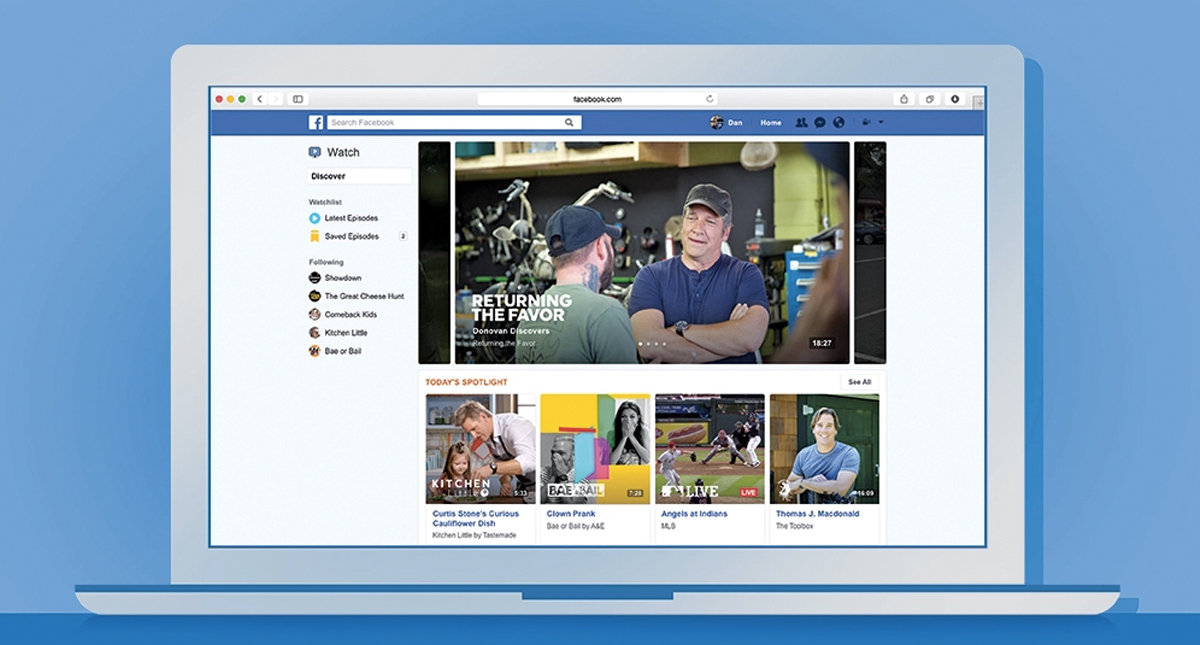Open the Watch section via its sidebar icon
This screenshot has height=645, width=1200.
coord(313,152)
